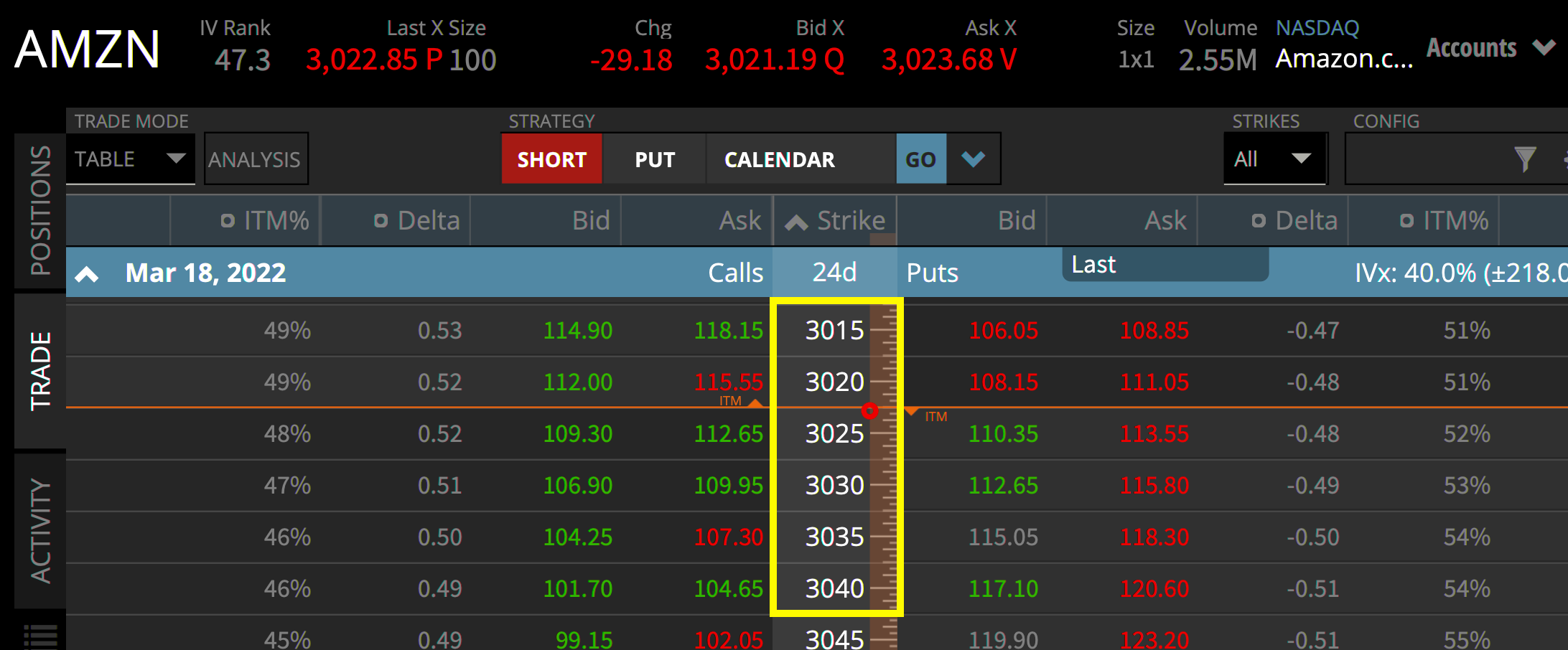The width and height of the screenshot is (1568, 650).
Task: Click the Strike column sort arrow
Action: tap(797, 220)
